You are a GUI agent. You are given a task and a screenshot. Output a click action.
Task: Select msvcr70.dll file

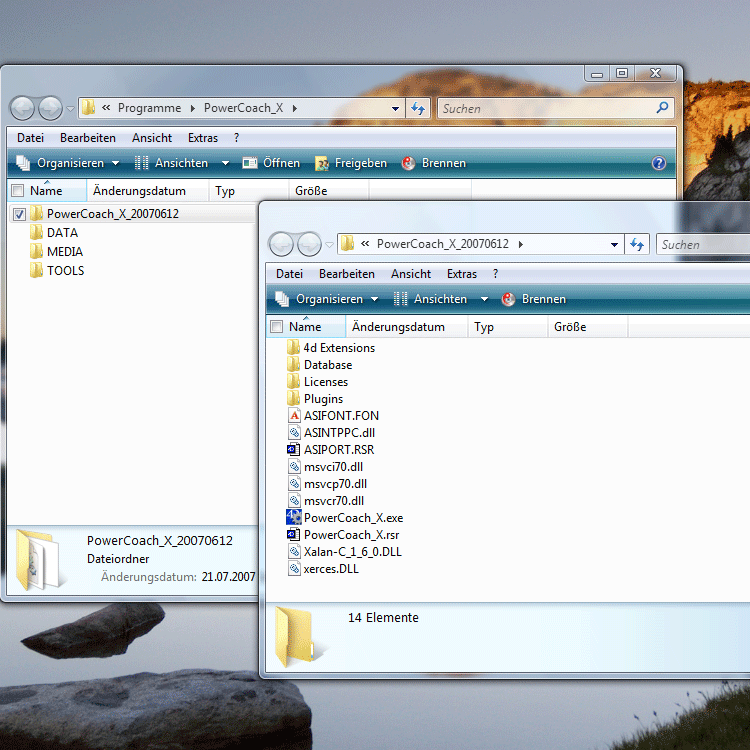point(326,501)
